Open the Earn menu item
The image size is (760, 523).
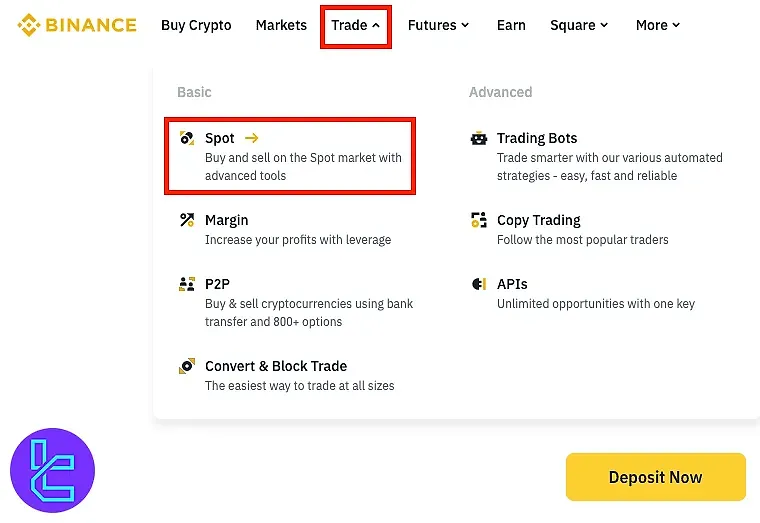click(511, 26)
